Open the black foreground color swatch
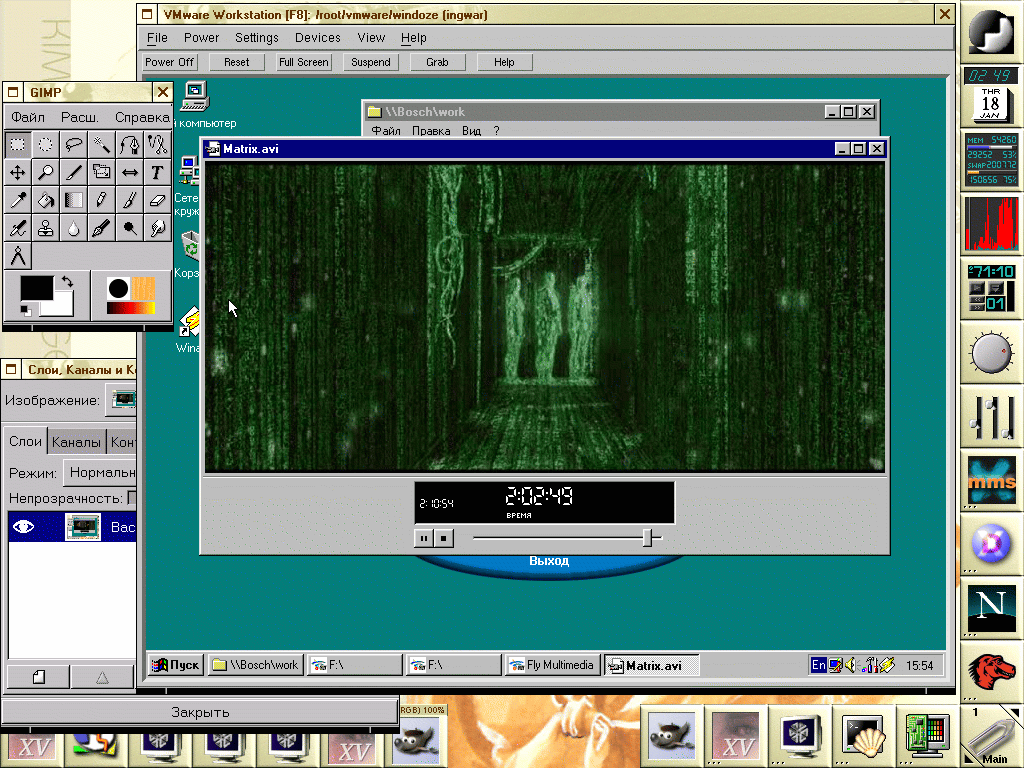The image size is (1024, 768). (x=37, y=289)
